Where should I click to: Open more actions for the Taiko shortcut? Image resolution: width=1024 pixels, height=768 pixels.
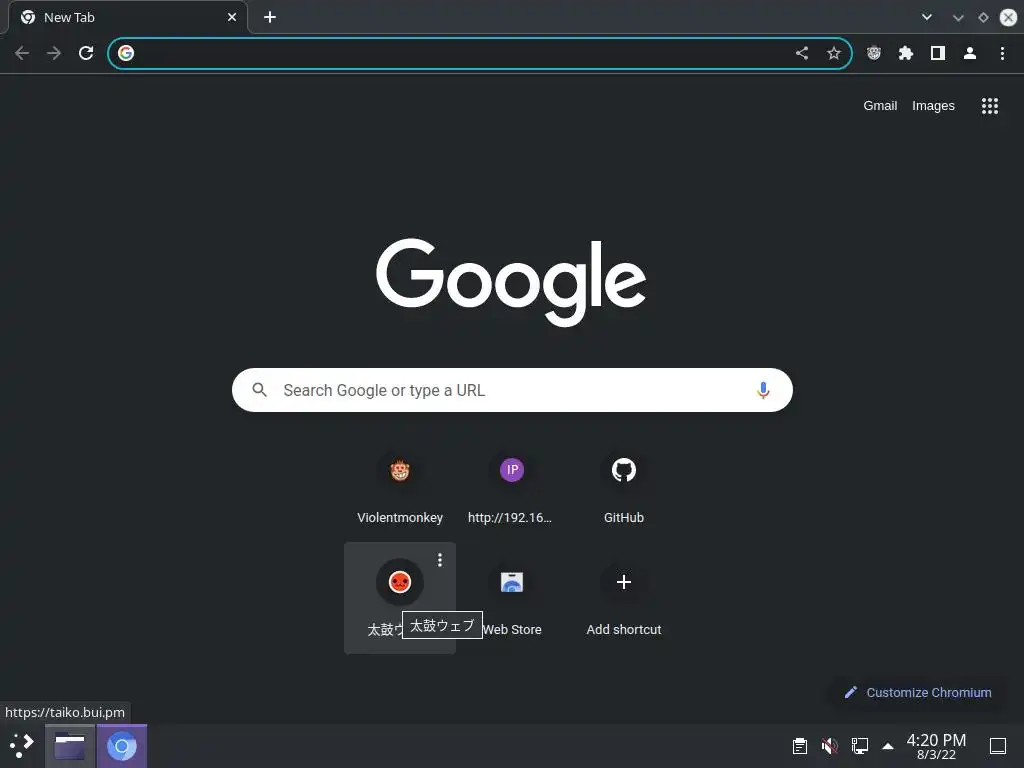440,560
